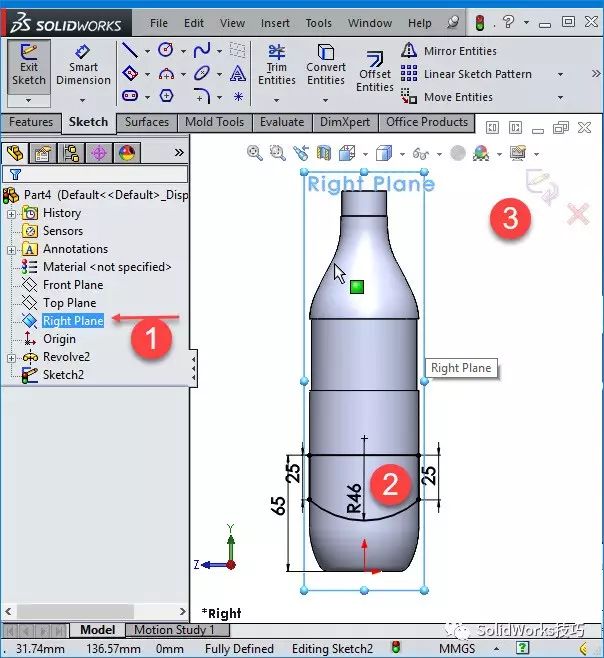604x658 pixels.
Task: Expand more manager tabs chevron
Action: point(179,152)
